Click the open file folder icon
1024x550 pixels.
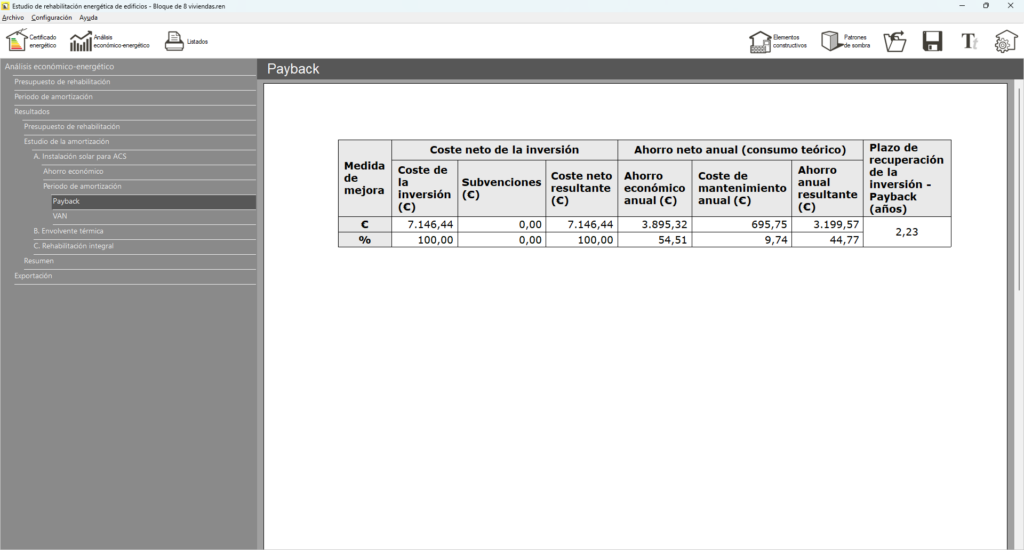tap(895, 41)
